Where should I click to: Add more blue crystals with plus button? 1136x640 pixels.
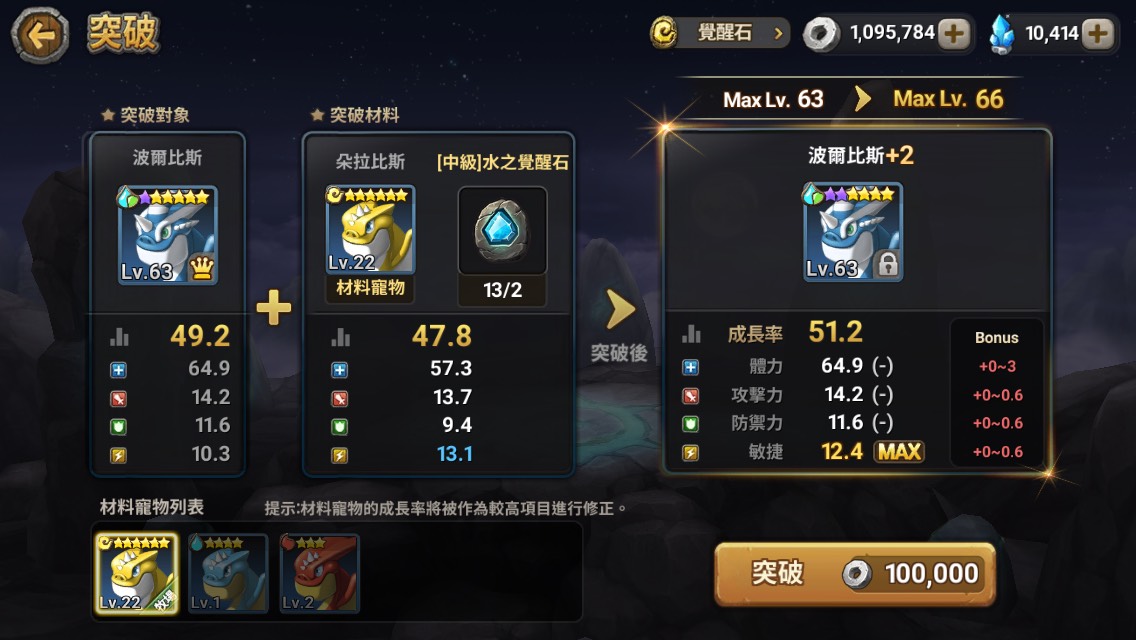1098,33
